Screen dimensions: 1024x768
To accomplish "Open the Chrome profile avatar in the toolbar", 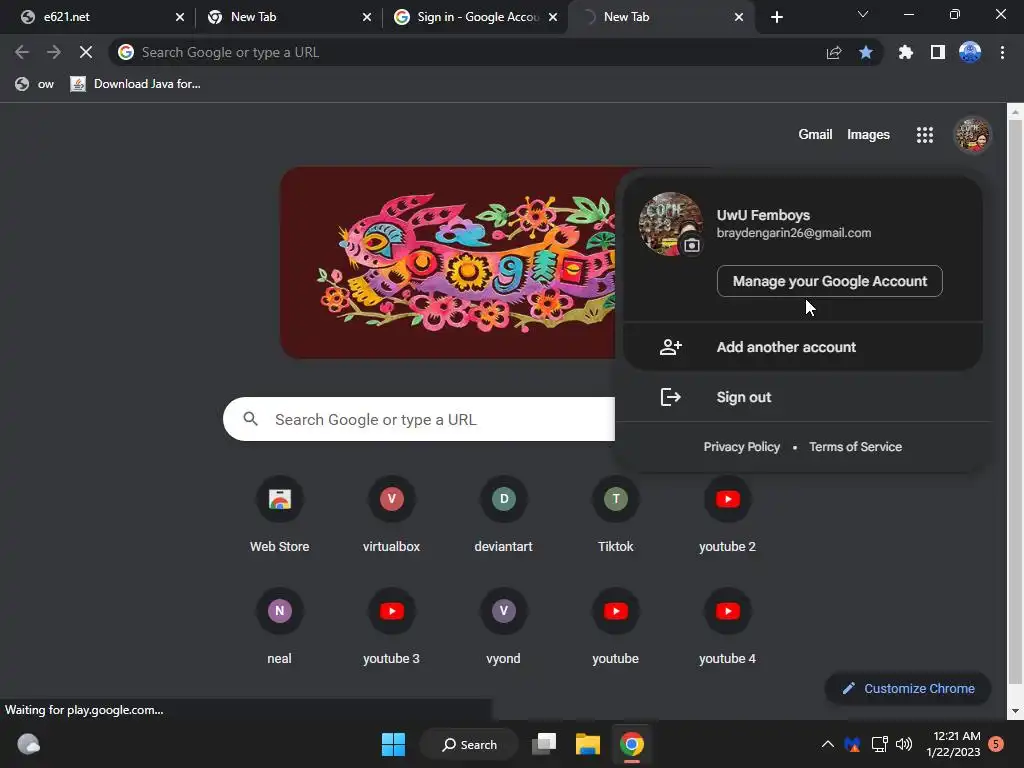I will (970, 52).
